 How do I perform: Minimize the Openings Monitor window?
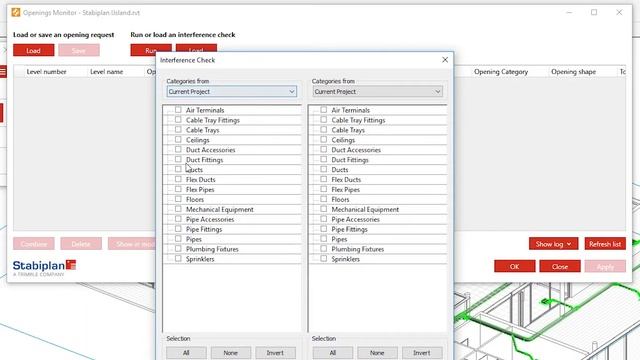tap(569, 12)
